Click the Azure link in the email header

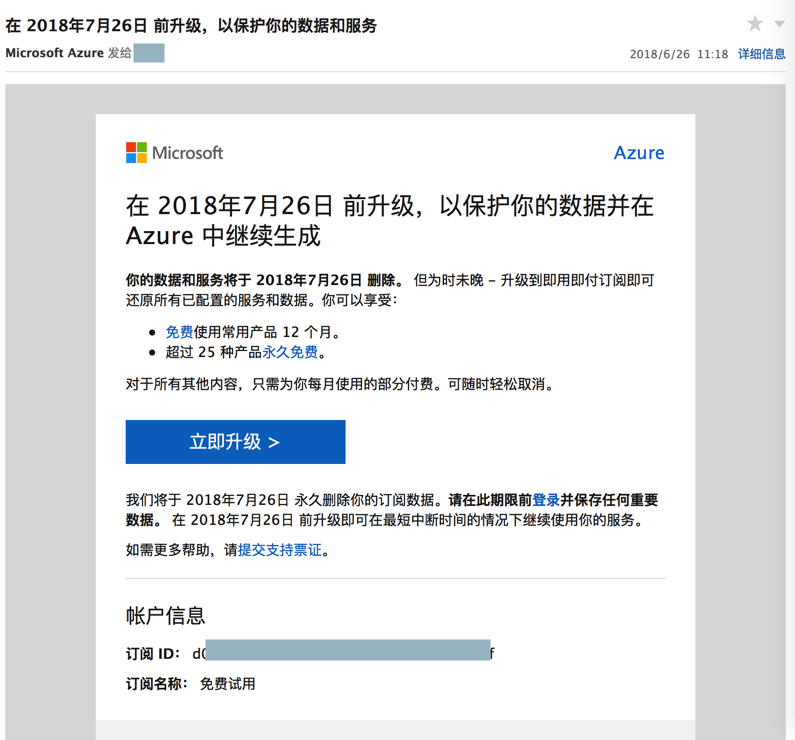(639, 153)
